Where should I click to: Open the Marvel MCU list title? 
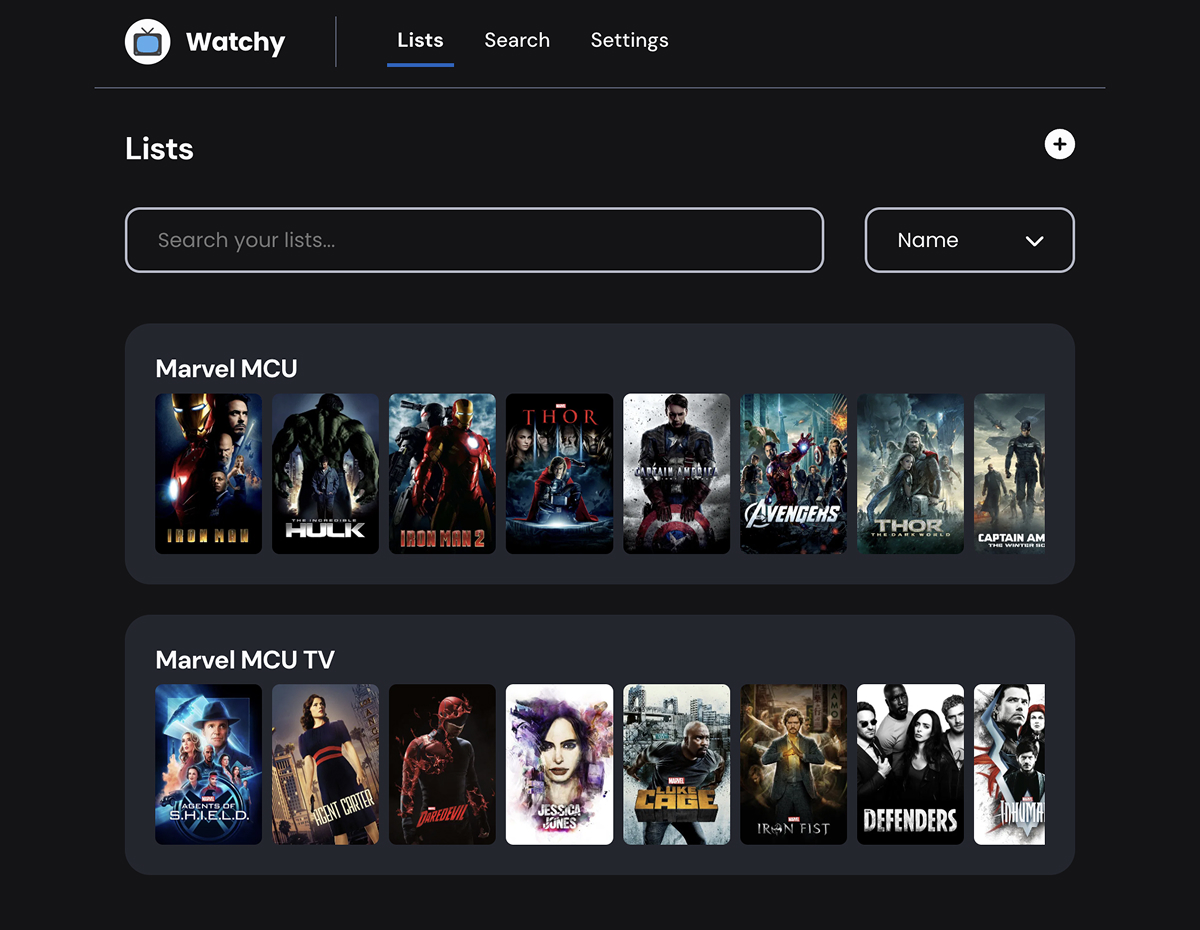[x=226, y=369]
